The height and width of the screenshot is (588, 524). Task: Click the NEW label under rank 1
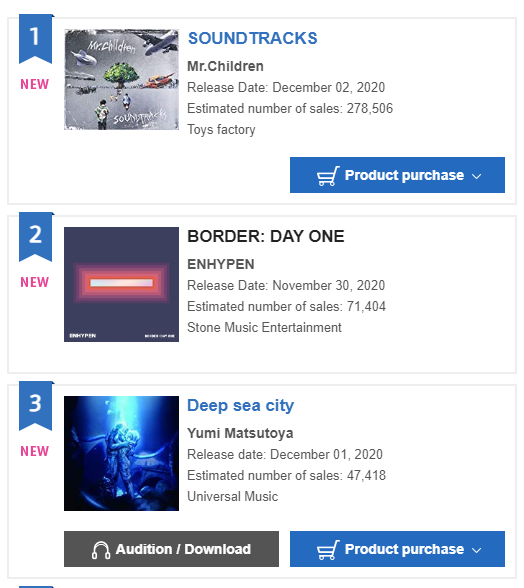tap(35, 84)
